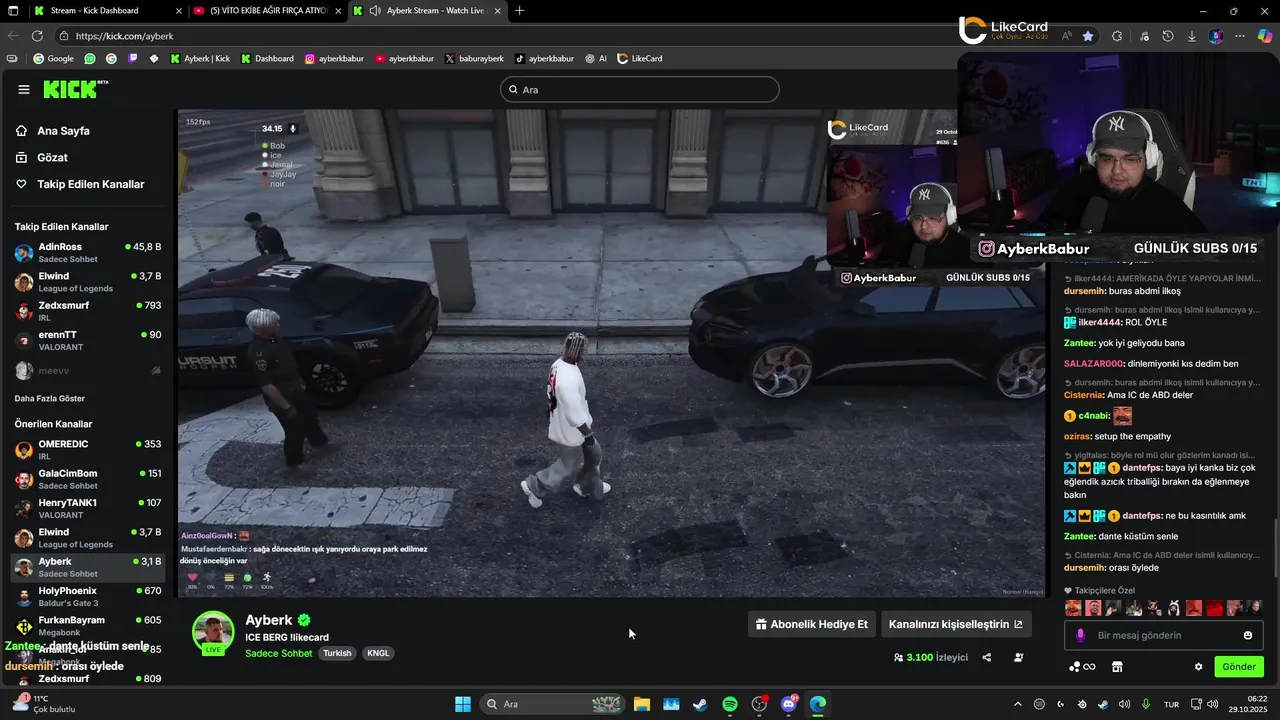Open Windows Start menu
The image size is (1280, 720).
tap(463, 704)
